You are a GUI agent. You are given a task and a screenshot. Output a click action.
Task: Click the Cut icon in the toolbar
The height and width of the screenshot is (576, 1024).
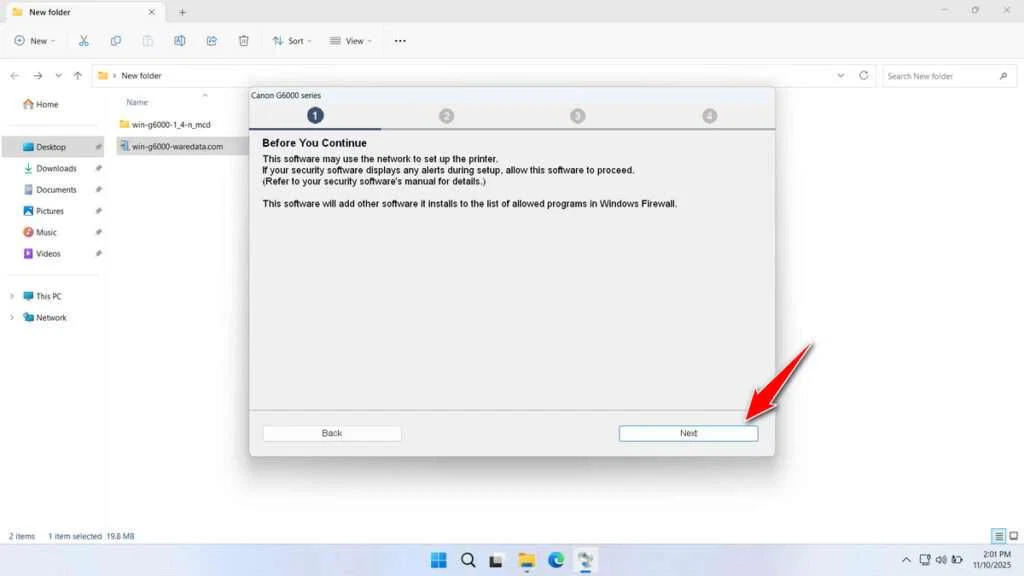[84, 40]
